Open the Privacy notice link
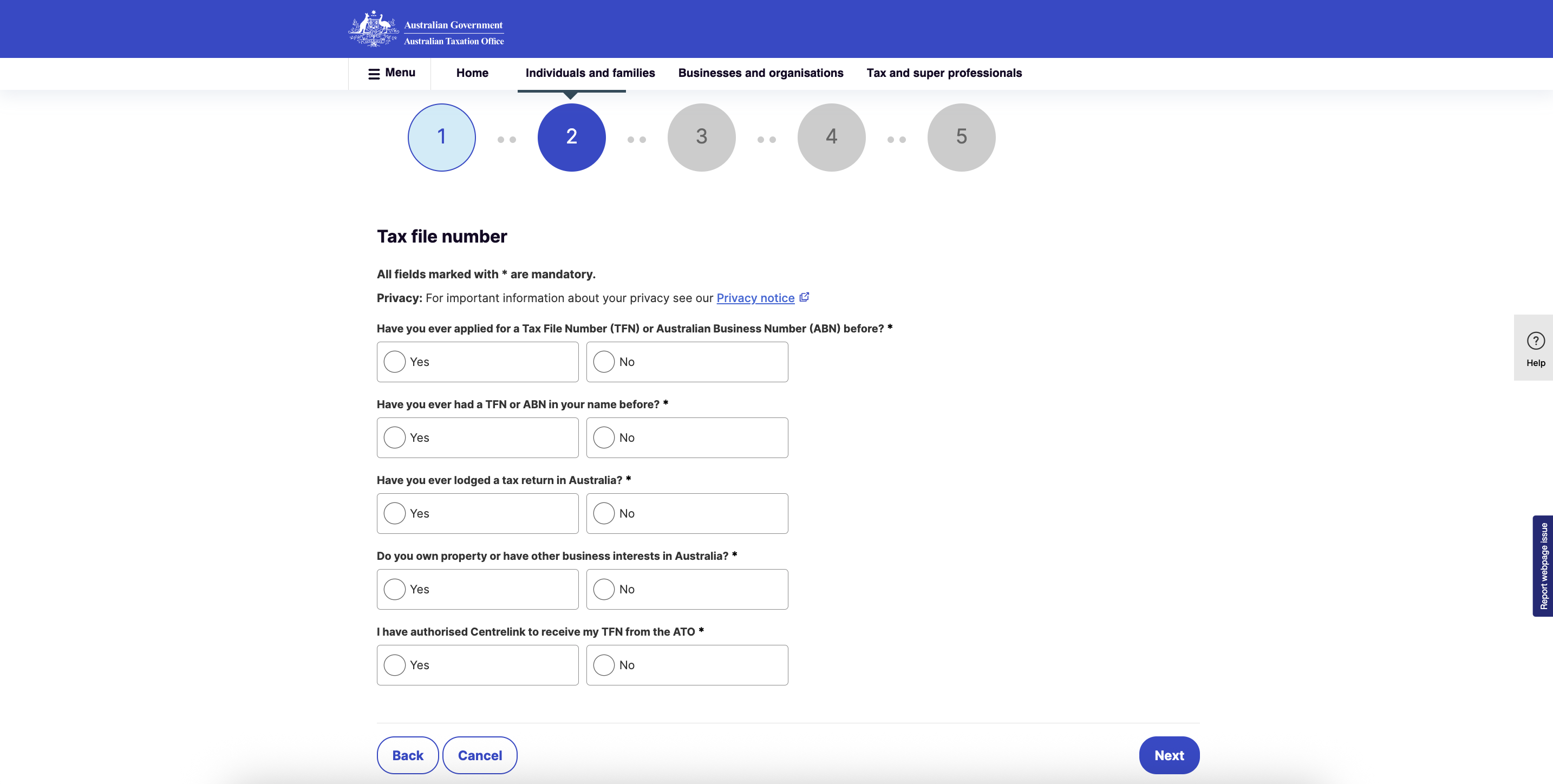The height and width of the screenshot is (784, 1553). click(x=755, y=298)
